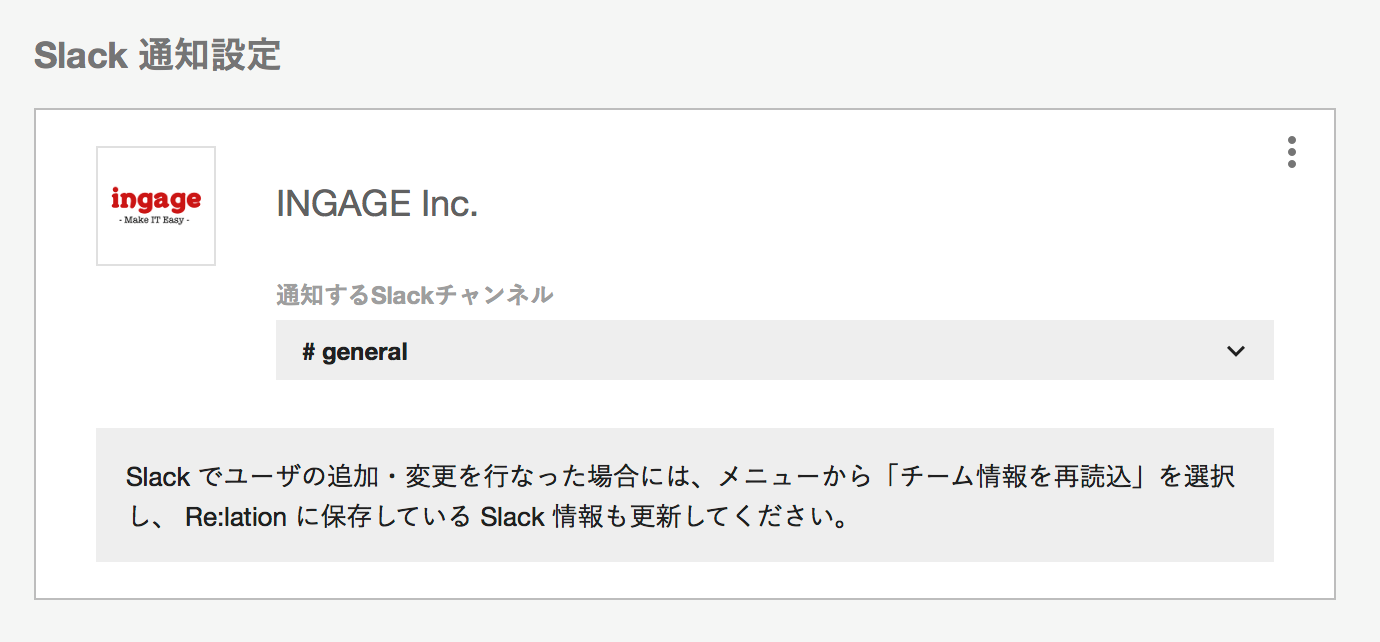Click the second line of the note mentioning Slack 情報
Screen dimensions: 1380x642
487,519
